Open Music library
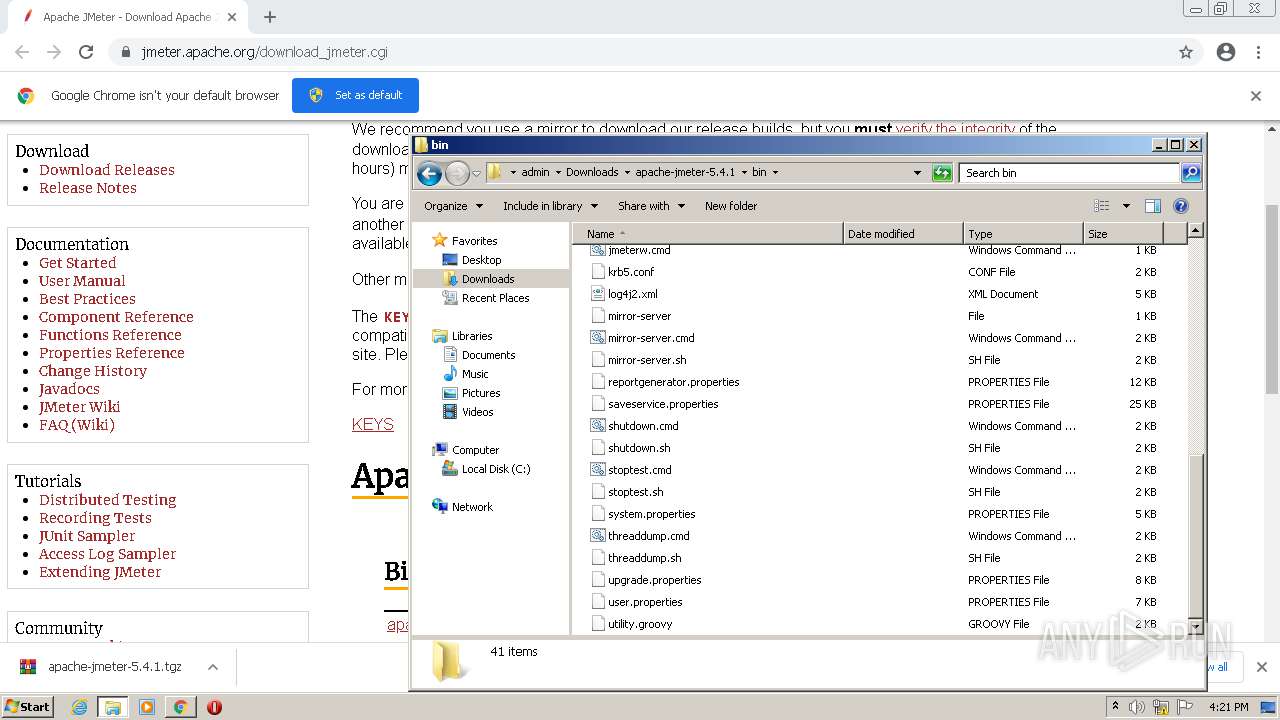Screen dimensions: 1280x720 tap(475, 374)
